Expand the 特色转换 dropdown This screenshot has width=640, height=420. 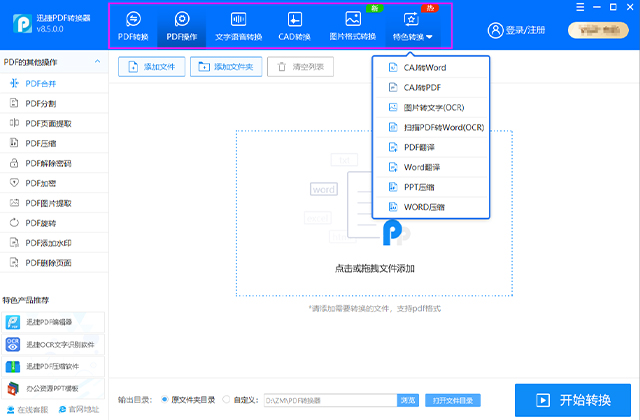(x=412, y=26)
